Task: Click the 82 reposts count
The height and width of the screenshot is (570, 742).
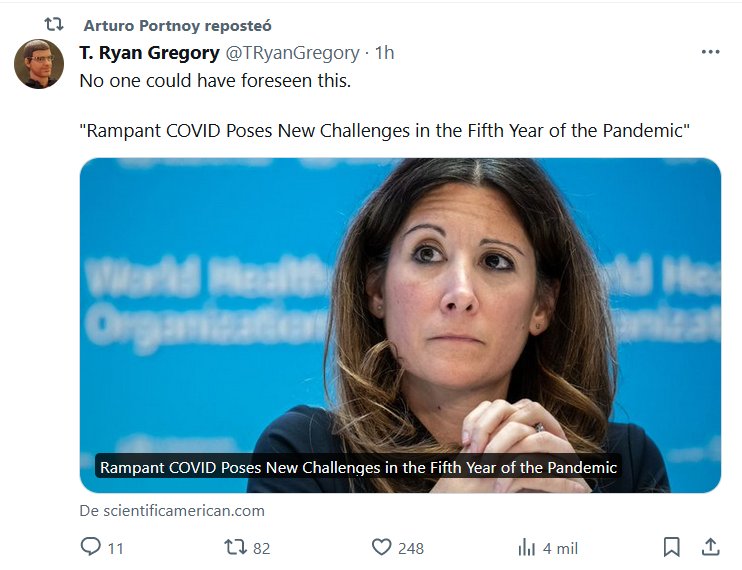Action: click(262, 548)
